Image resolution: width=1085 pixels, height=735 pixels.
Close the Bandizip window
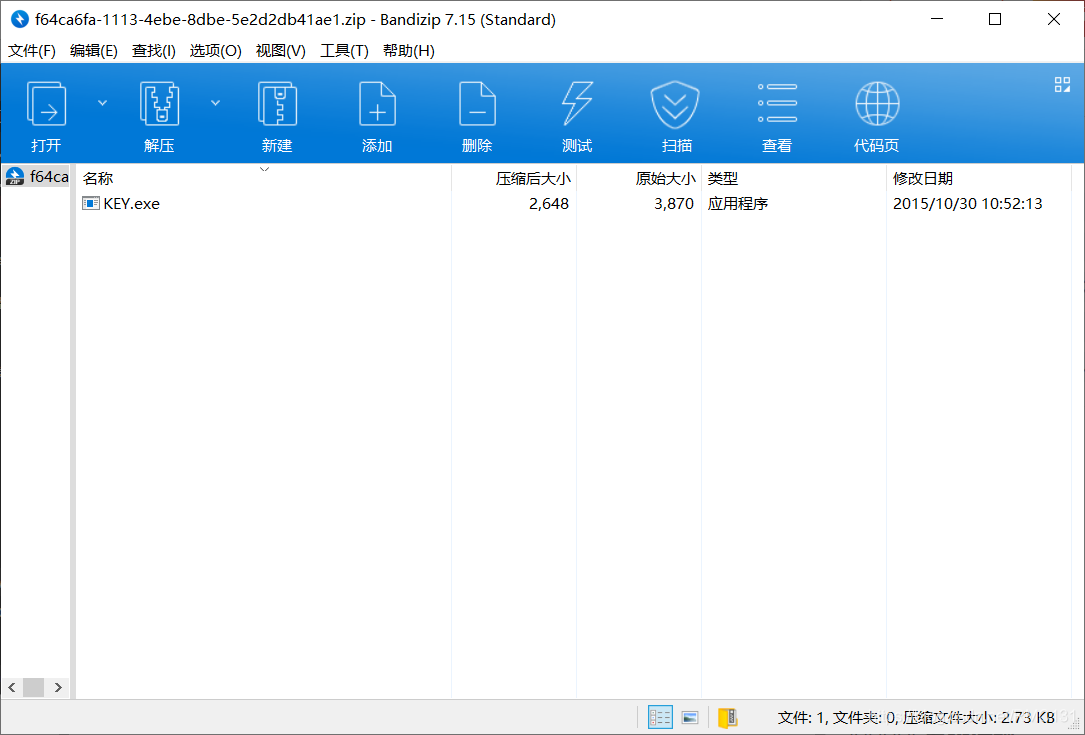click(1054, 19)
